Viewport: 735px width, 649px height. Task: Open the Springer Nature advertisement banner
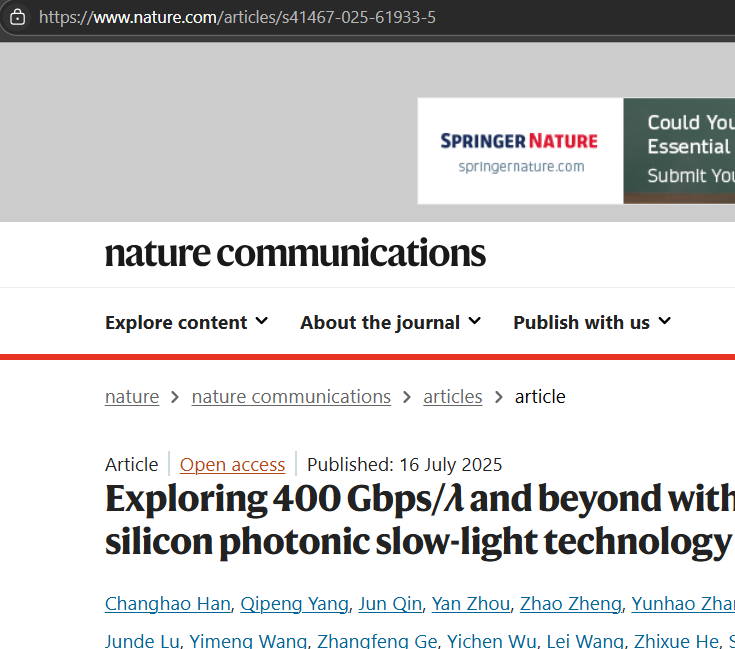tap(576, 151)
